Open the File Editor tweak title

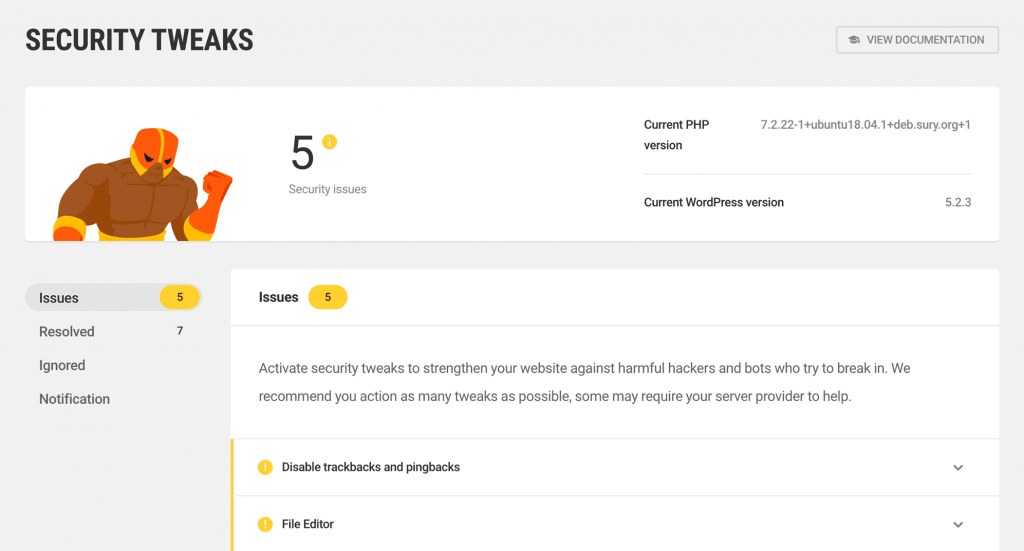307,524
